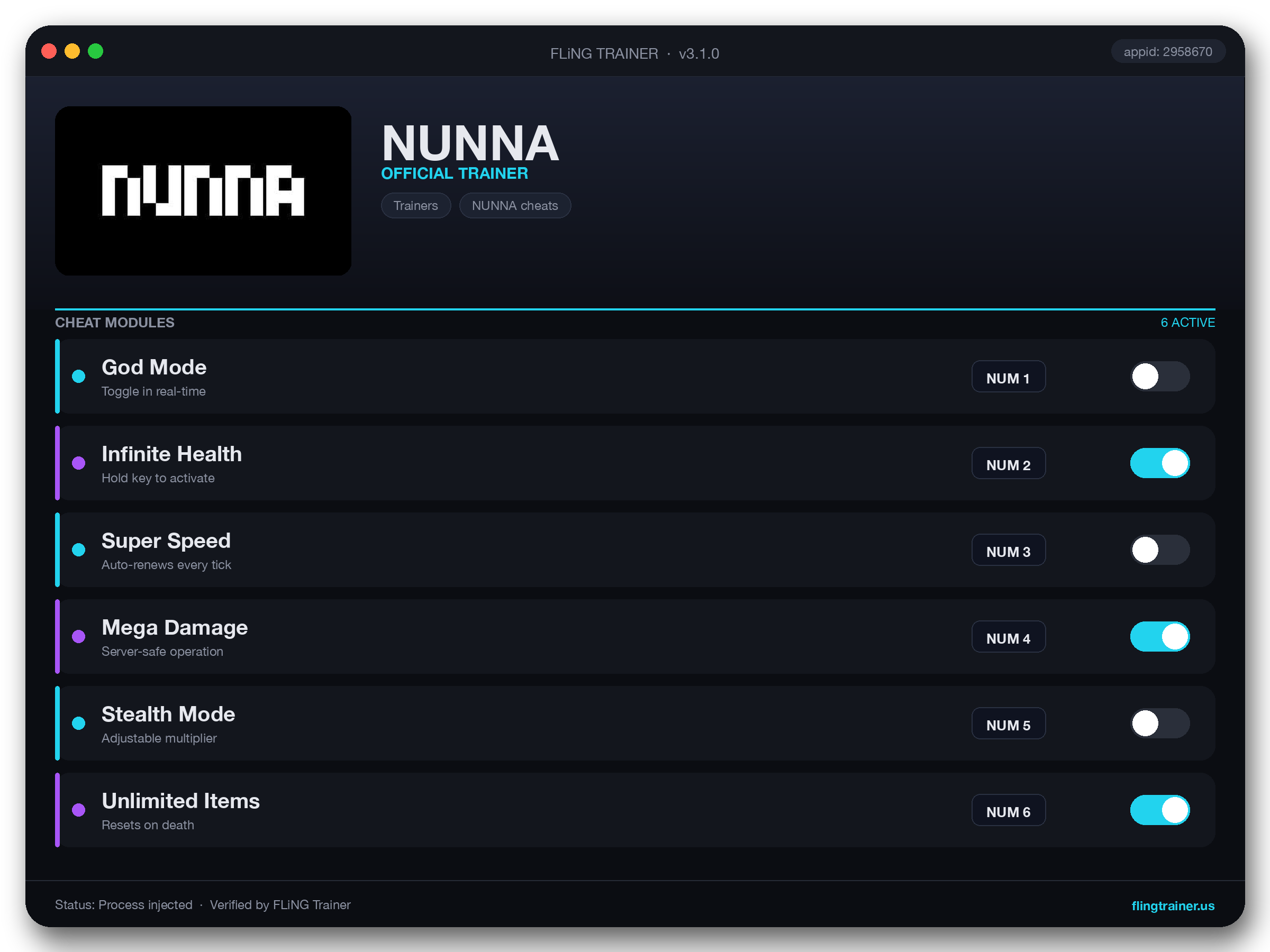Turn on the Super Speed switch

1160,550
